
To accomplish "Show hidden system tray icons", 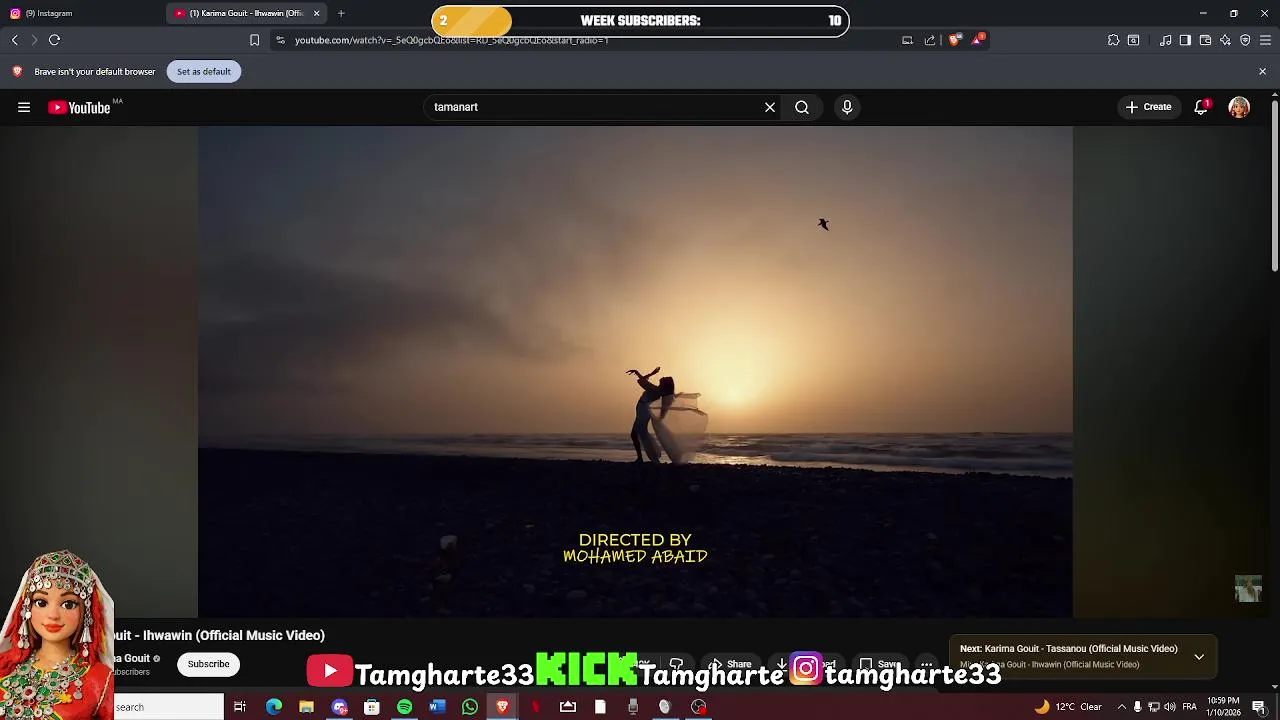I will click(1121, 707).
